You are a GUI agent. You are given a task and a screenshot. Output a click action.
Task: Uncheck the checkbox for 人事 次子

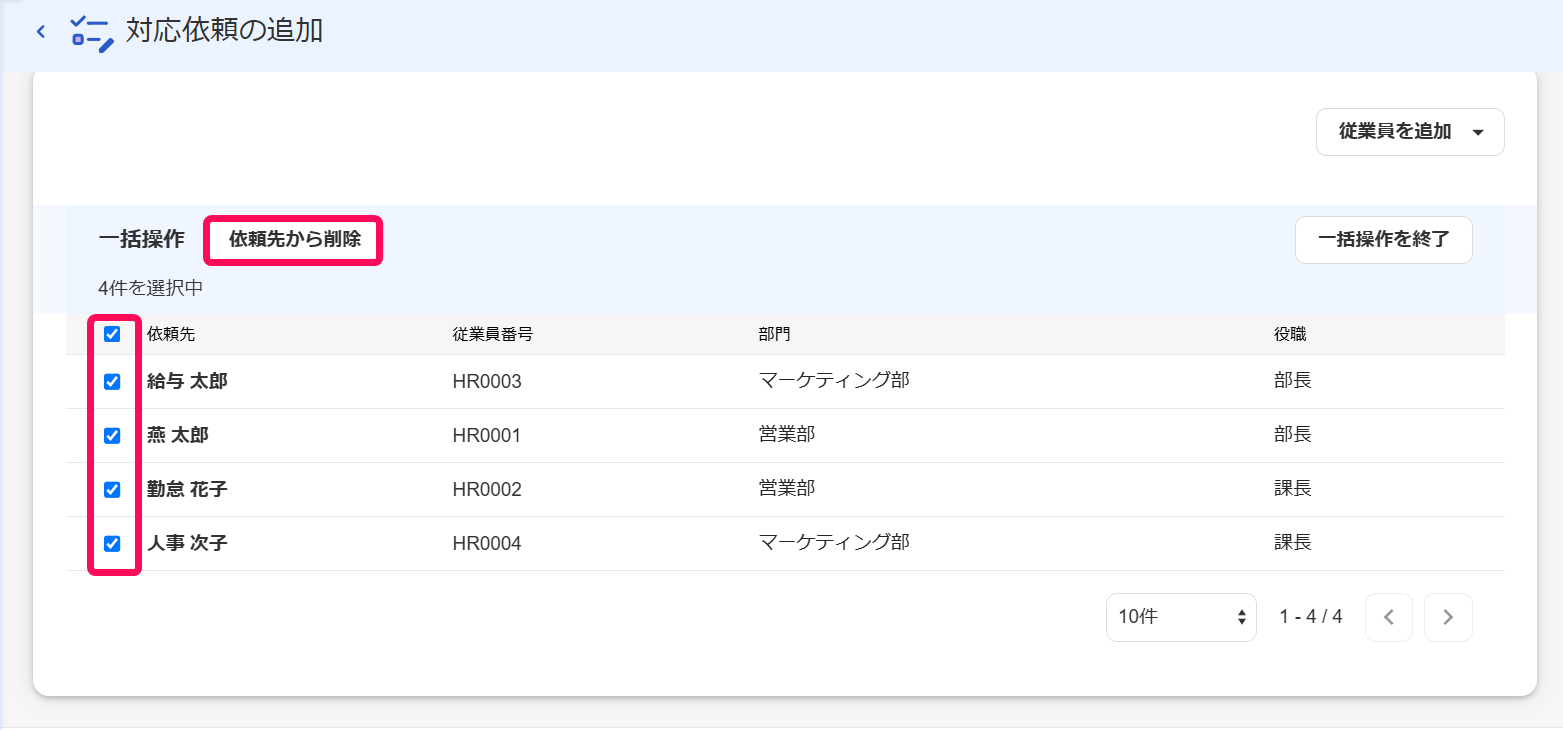tap(112, 544)
